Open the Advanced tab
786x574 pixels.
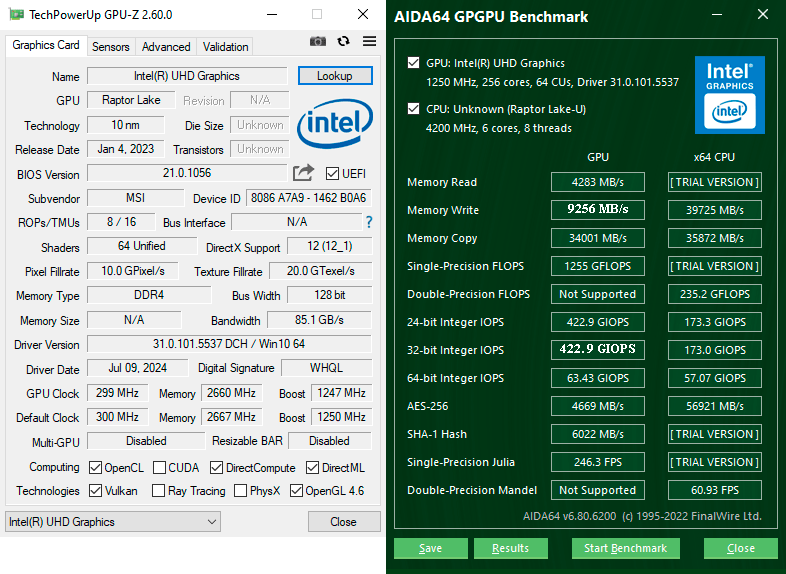point(166,47)
